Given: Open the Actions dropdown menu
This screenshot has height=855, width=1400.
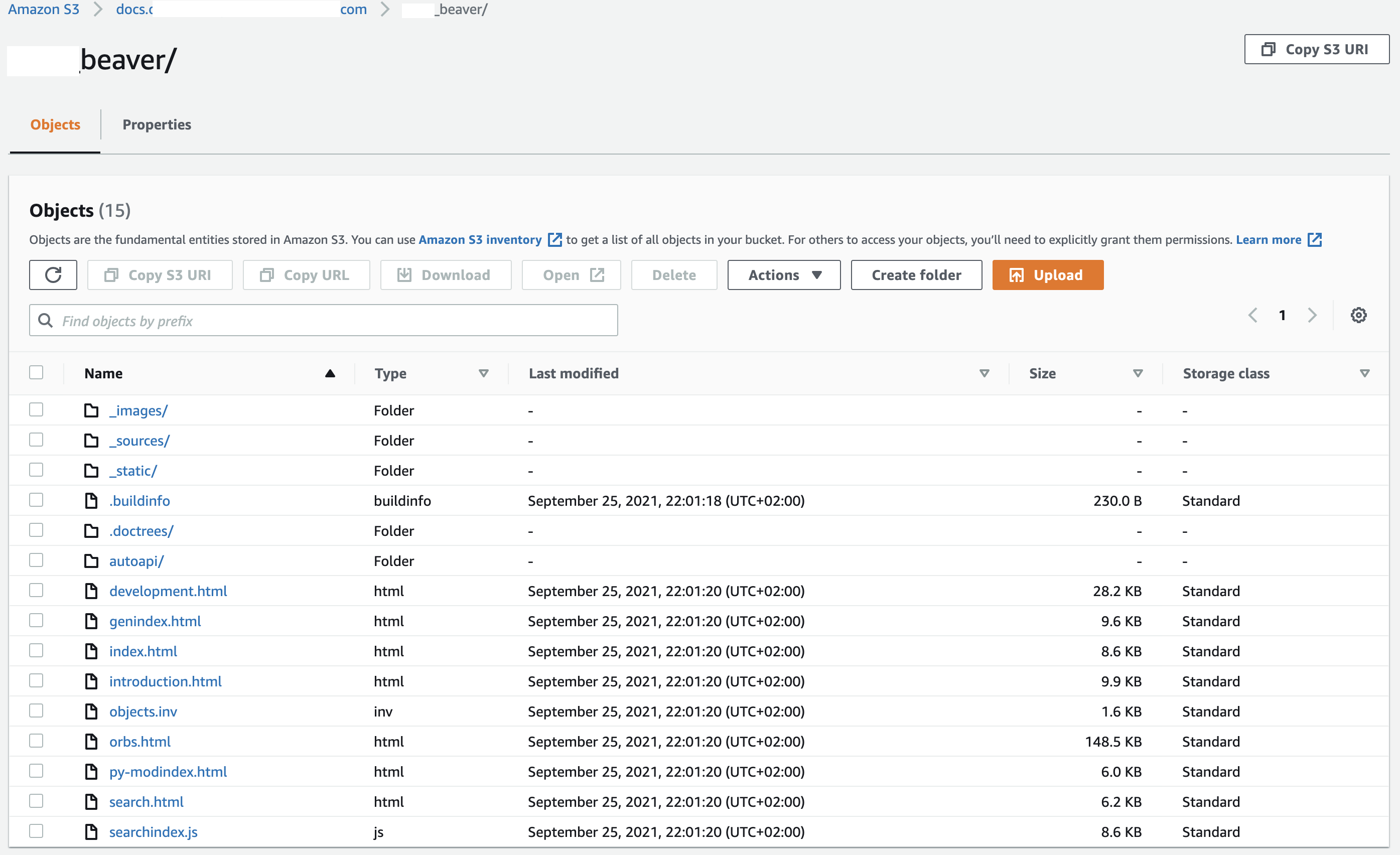Looking at the screenshot, I should click(783, 275).
